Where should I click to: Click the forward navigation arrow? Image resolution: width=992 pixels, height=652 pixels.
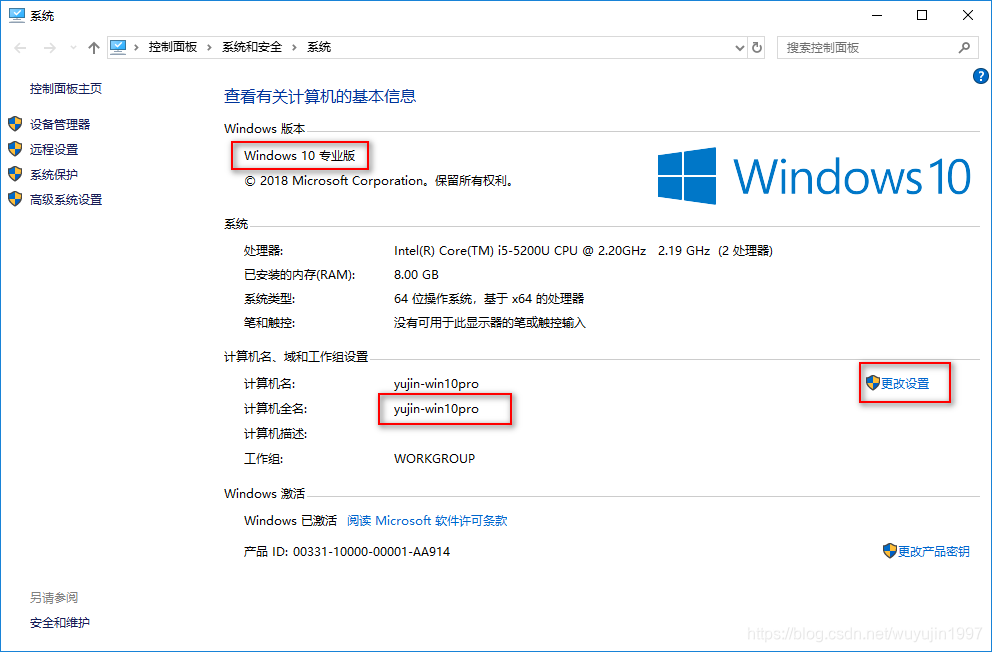tap(49, 47)
